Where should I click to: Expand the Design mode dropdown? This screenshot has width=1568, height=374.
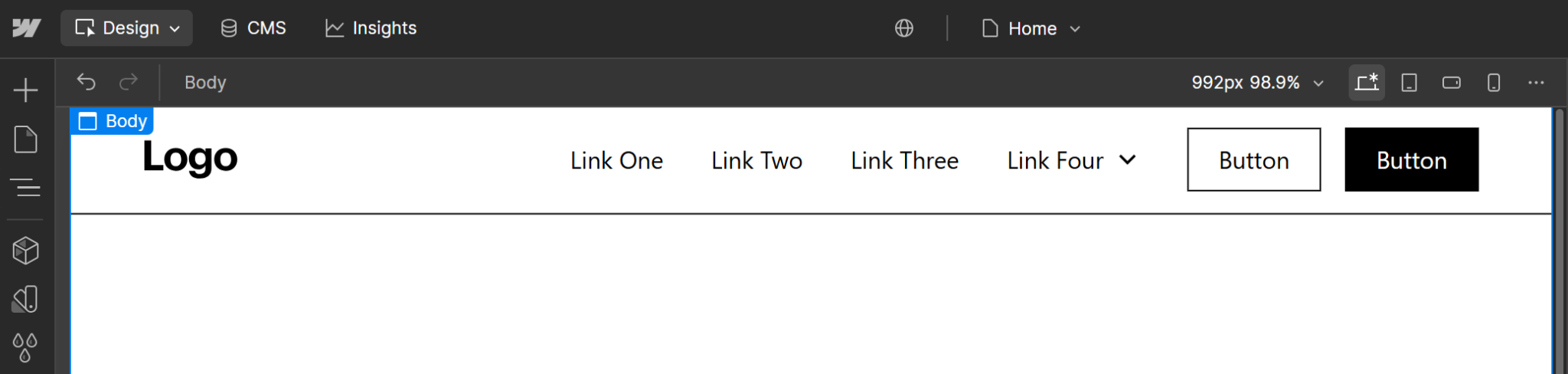tap(127, 28)
